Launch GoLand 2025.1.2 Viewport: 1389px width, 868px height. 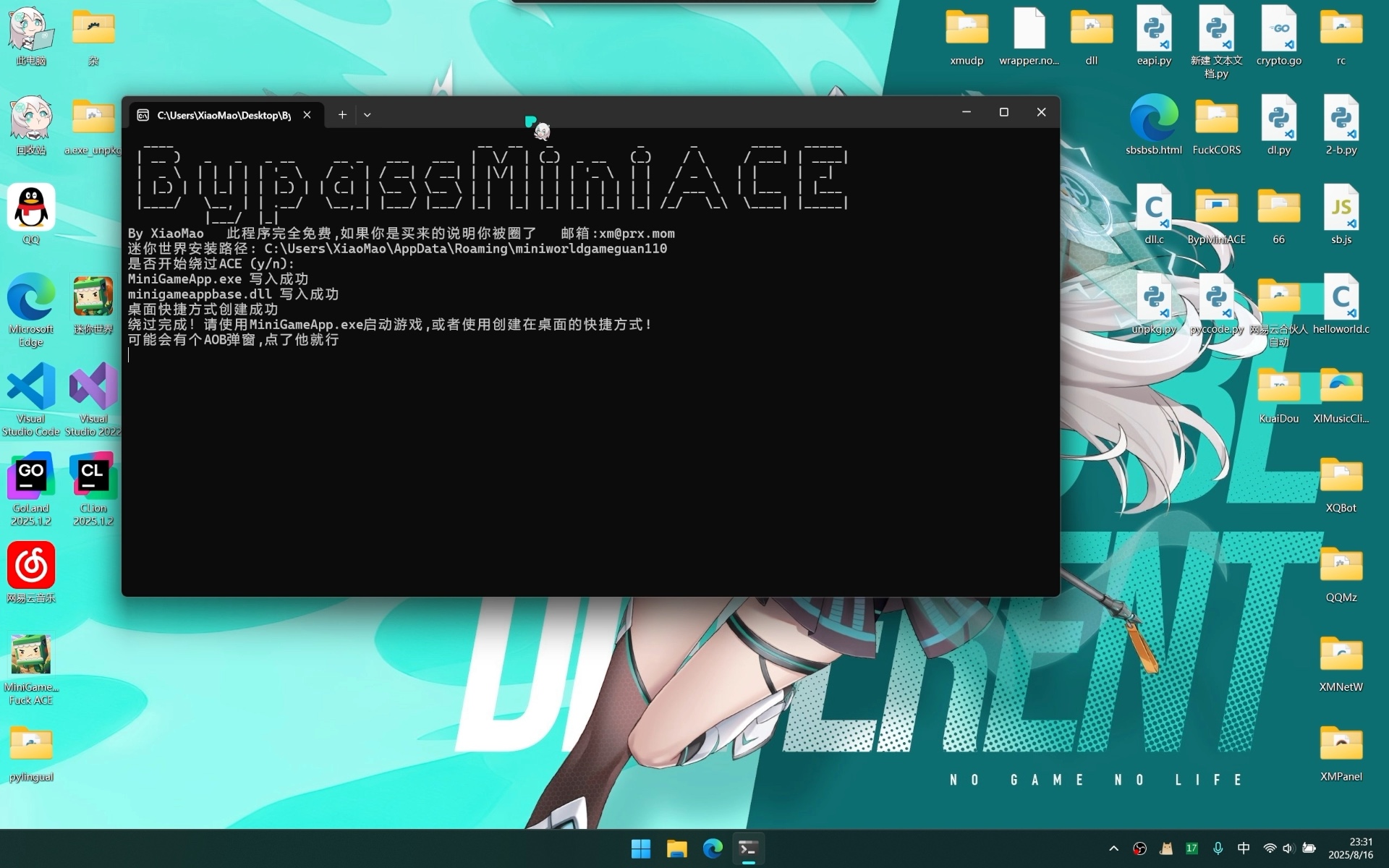click(31, 489)
